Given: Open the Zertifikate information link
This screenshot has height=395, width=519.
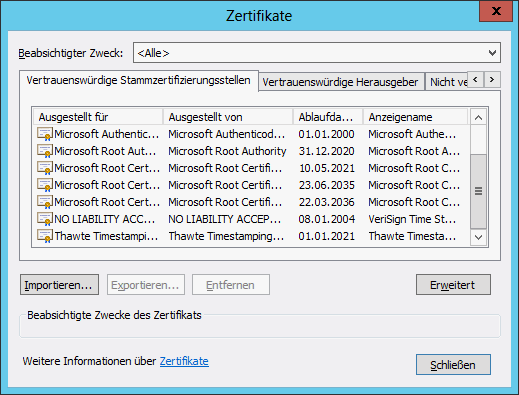Looking at the screenshot, I should click(x=184, y=361).
